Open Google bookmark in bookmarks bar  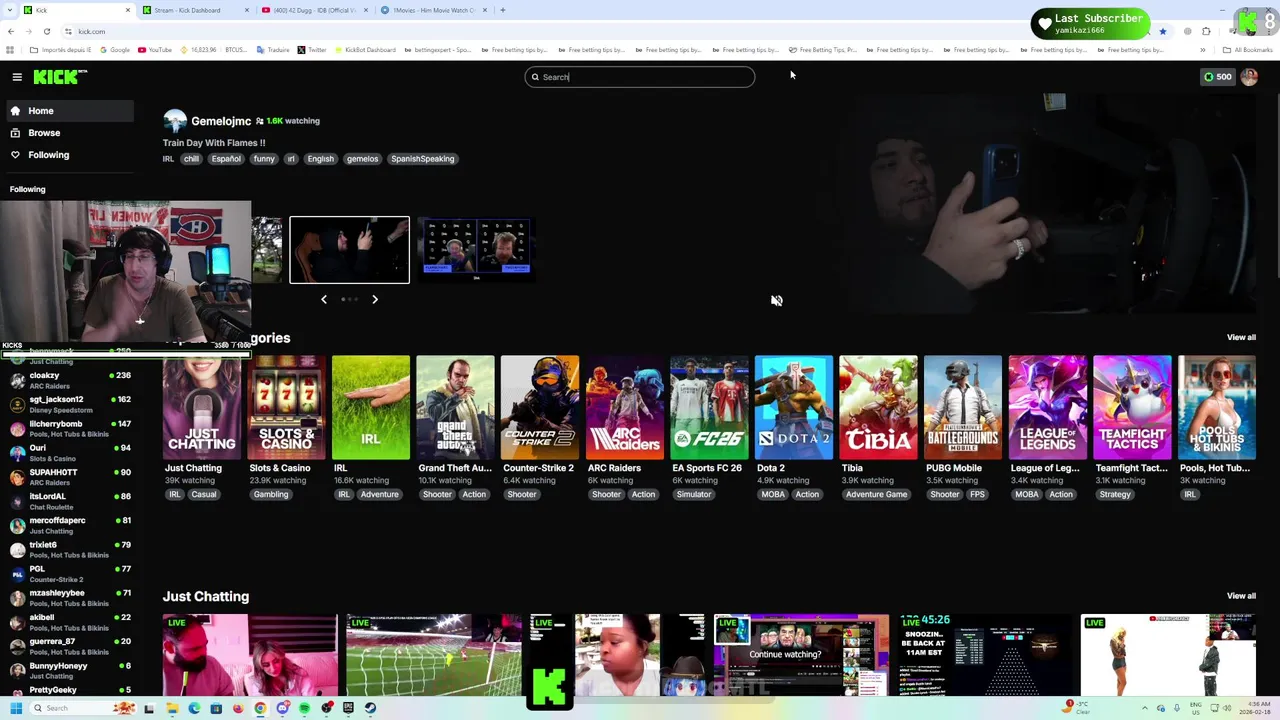[x=115, y=49]
